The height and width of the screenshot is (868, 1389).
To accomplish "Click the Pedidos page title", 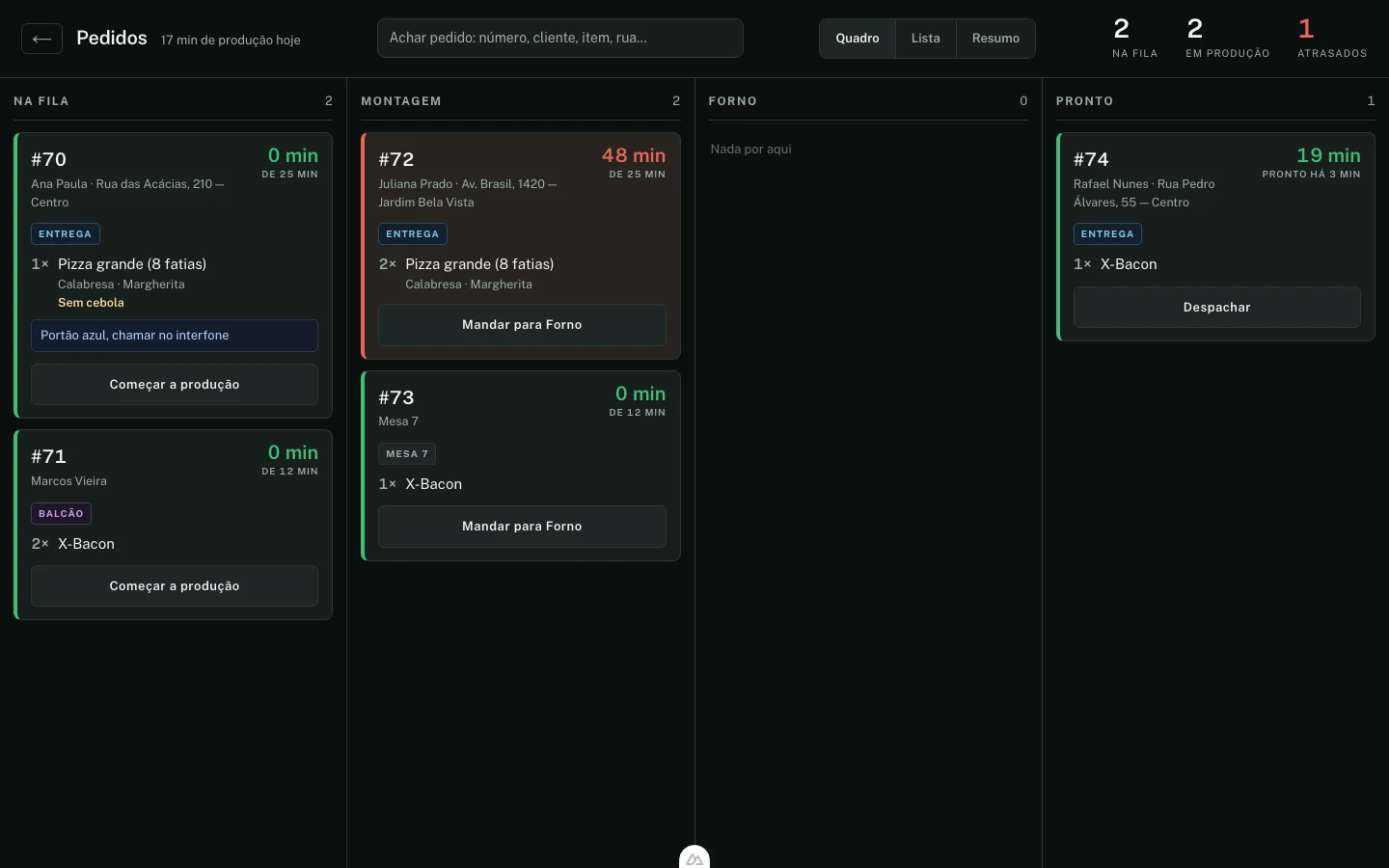I will click(x=112, y=38).
